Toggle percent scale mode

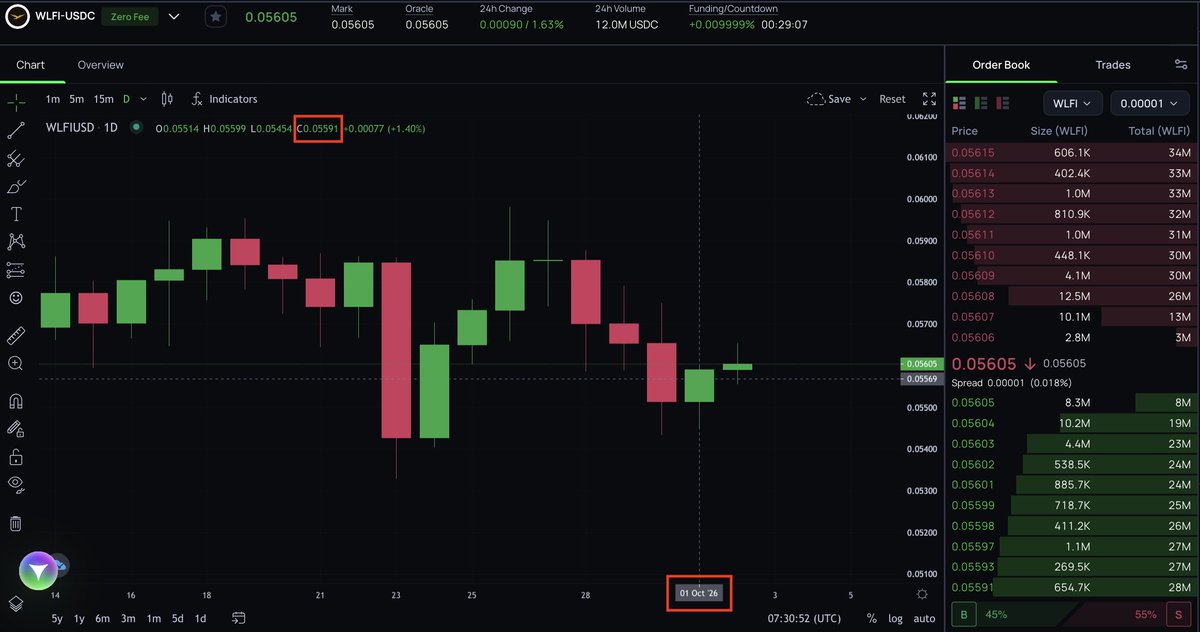872,619
